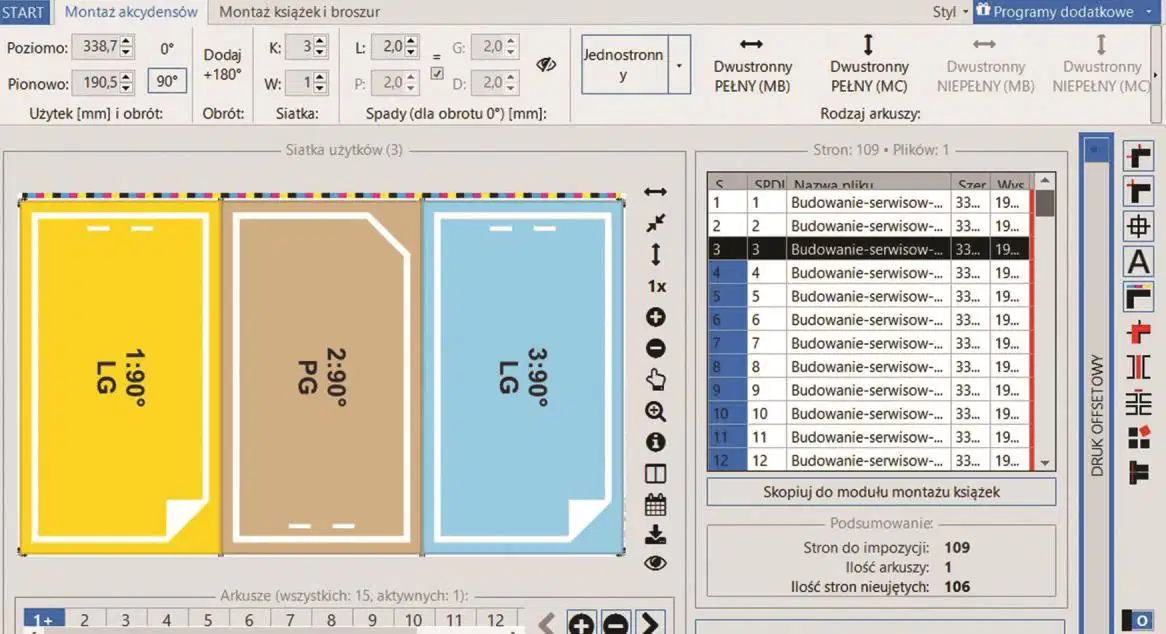This screenshot has height=634, width=1166.
Task: Adjust the K columns spinner arrows
Action: pyautogui.click(x=320, y=47)
